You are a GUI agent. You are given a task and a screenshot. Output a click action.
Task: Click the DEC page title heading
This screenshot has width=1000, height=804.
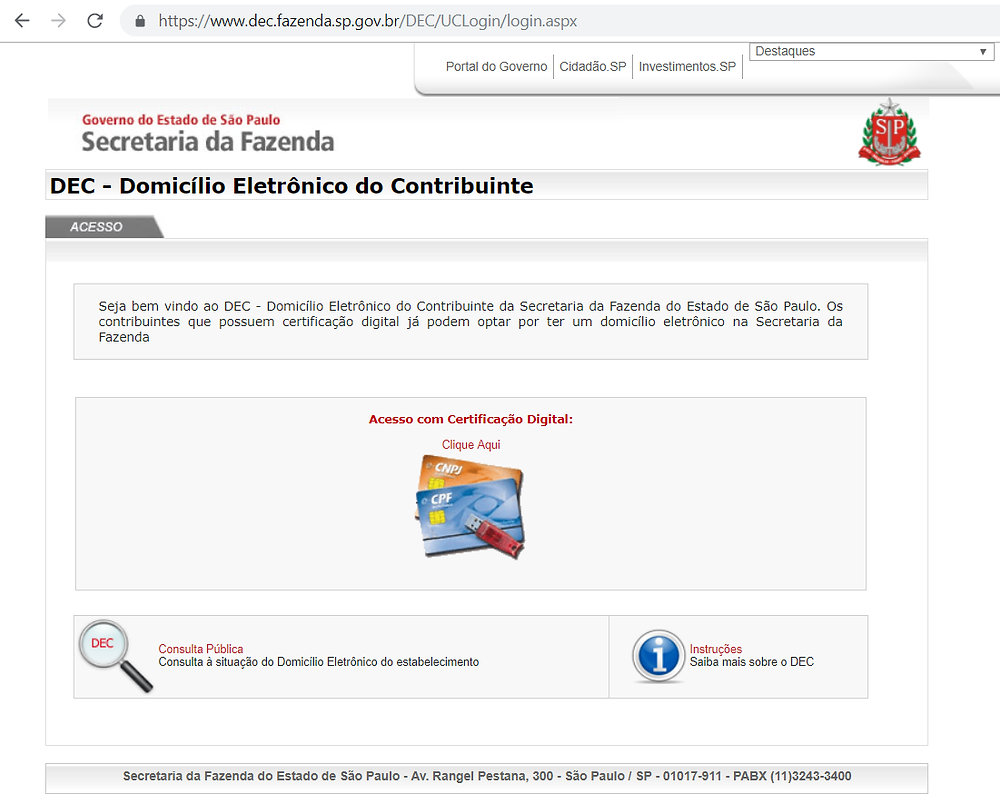tap(291, 185)
